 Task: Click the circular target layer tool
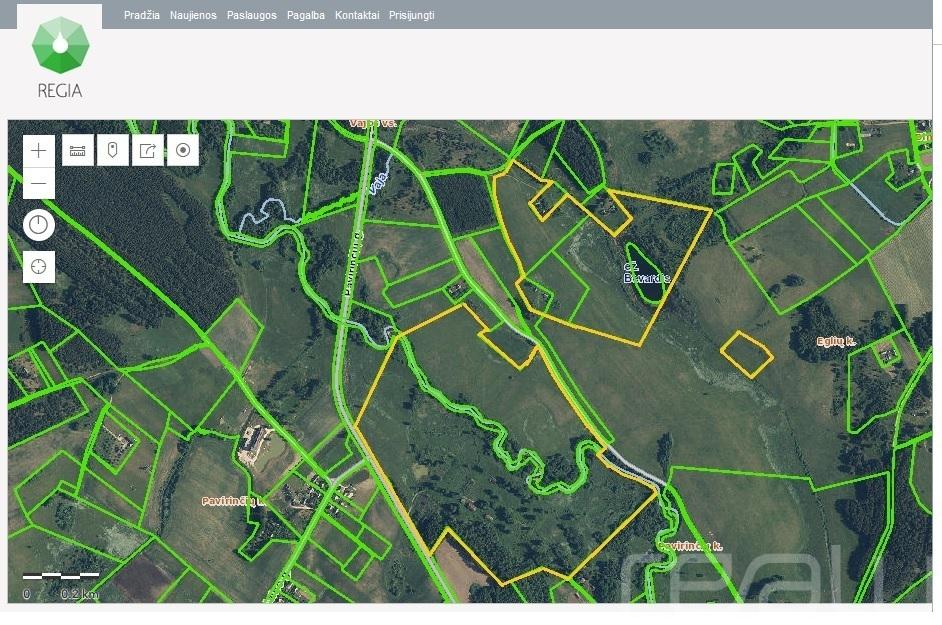point(183,150)
